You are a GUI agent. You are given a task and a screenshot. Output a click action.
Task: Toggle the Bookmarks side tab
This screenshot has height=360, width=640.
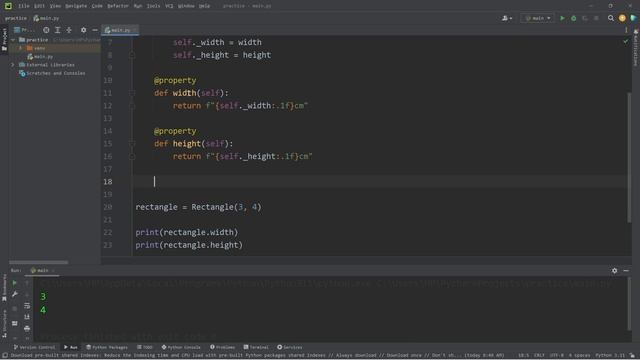tap(4, 288)
